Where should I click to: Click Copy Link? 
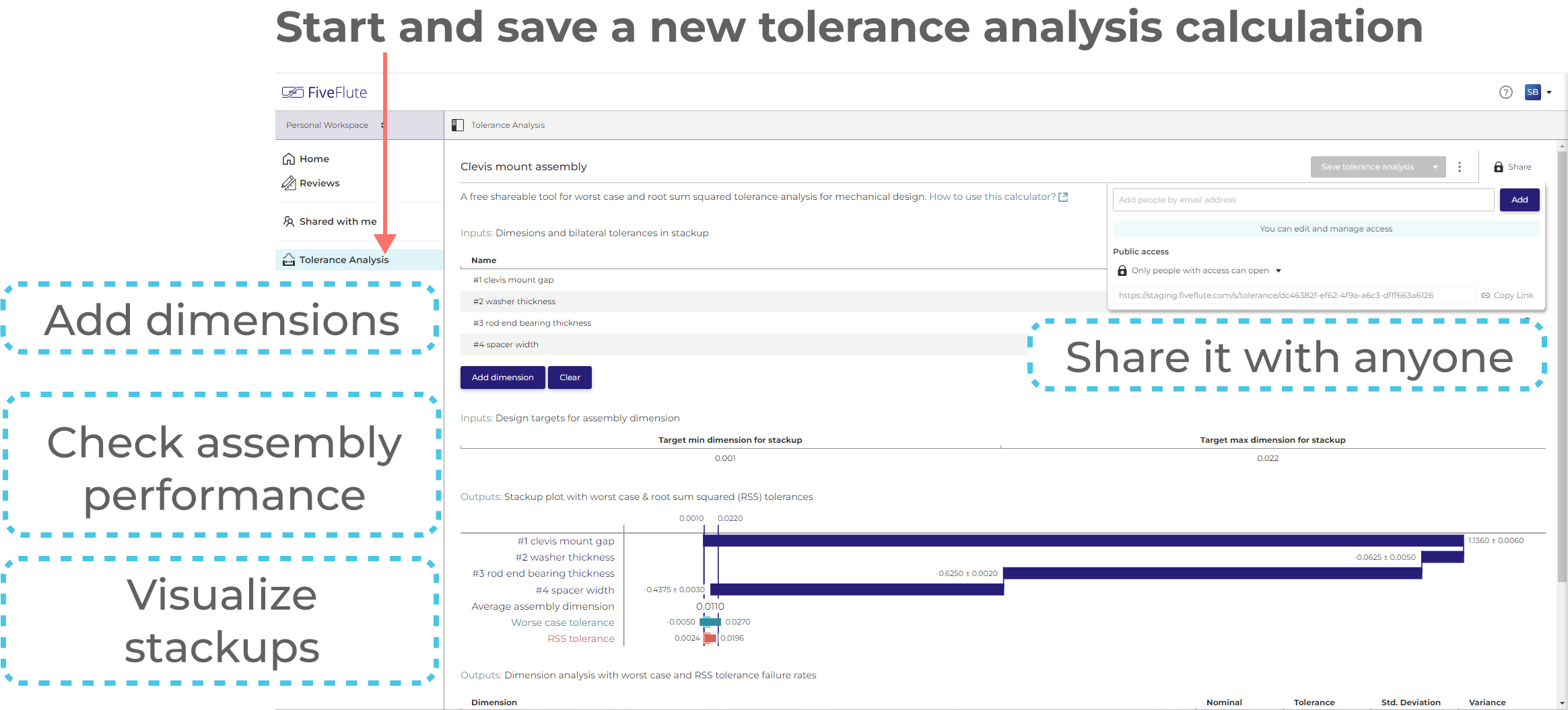tap(1507, 295)
